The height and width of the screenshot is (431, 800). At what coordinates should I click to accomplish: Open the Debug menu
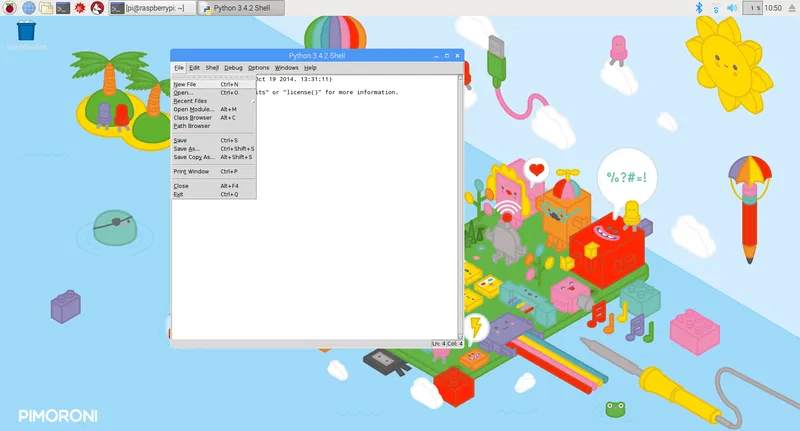pos(233,68)
